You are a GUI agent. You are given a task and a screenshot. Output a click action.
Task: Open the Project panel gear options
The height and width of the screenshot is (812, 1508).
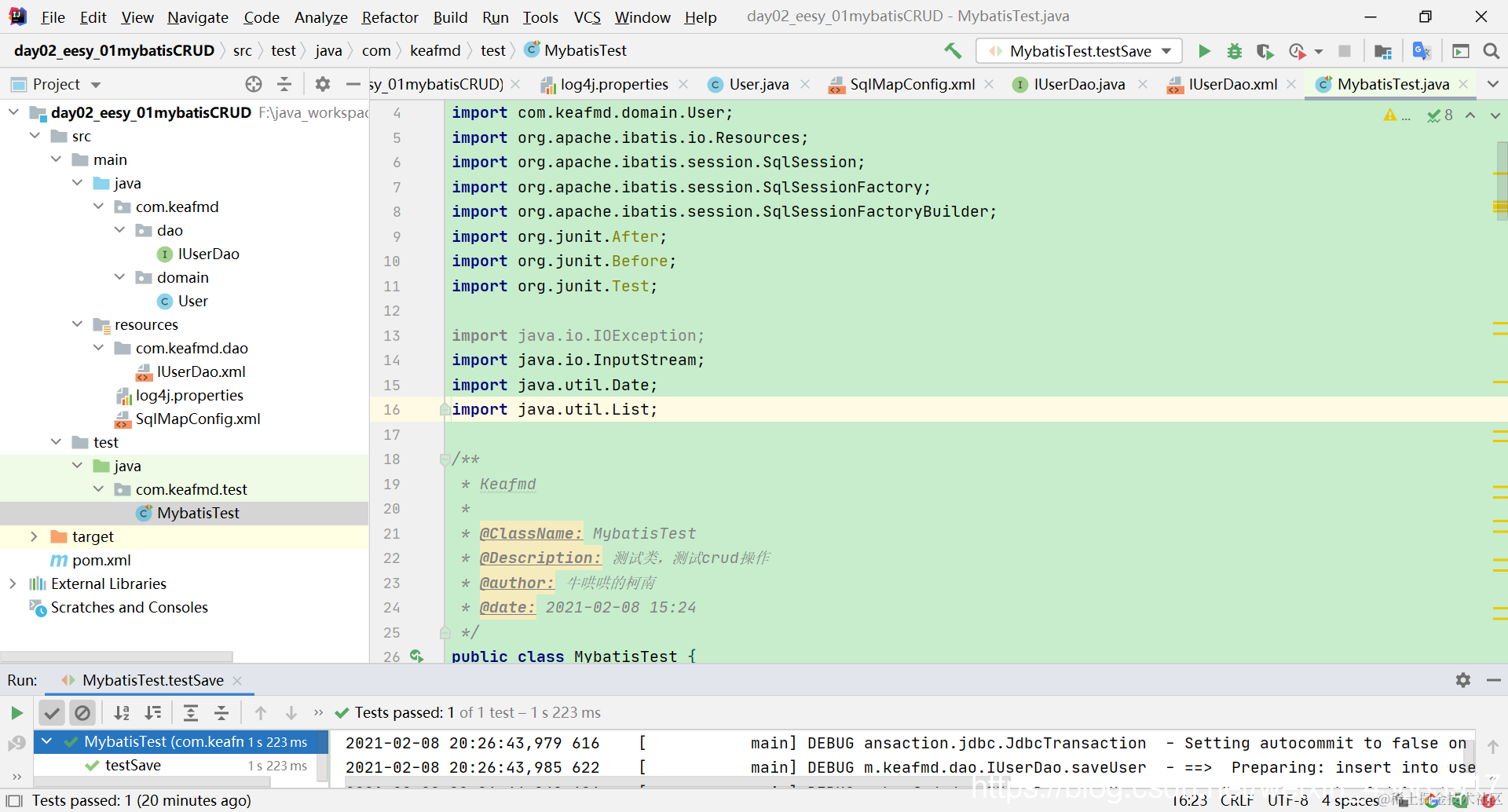(x=322, y=84)
